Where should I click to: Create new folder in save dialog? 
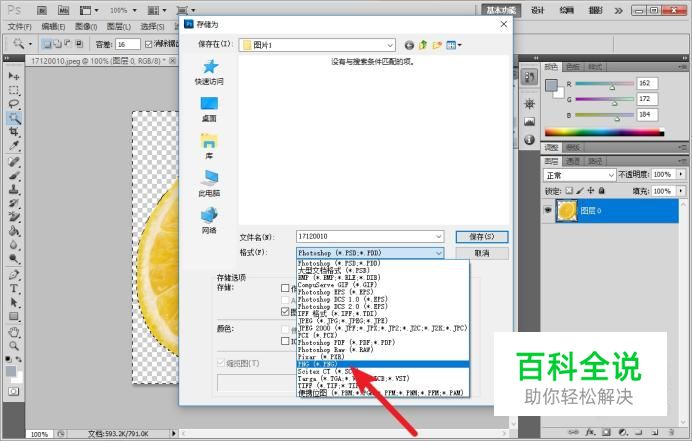437,45
